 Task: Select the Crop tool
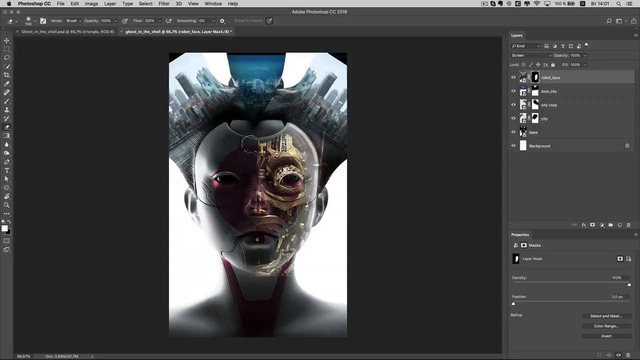click(7, 75)
